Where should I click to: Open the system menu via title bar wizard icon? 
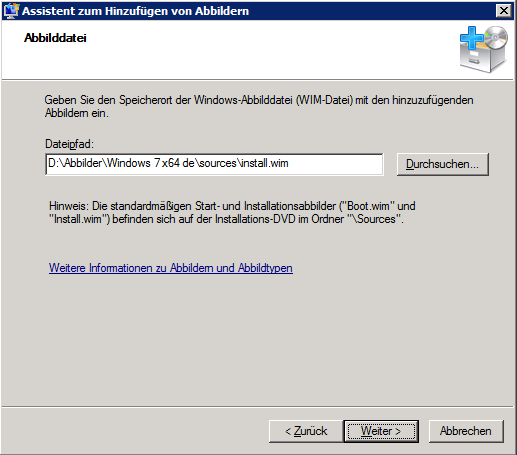[11, 11]
